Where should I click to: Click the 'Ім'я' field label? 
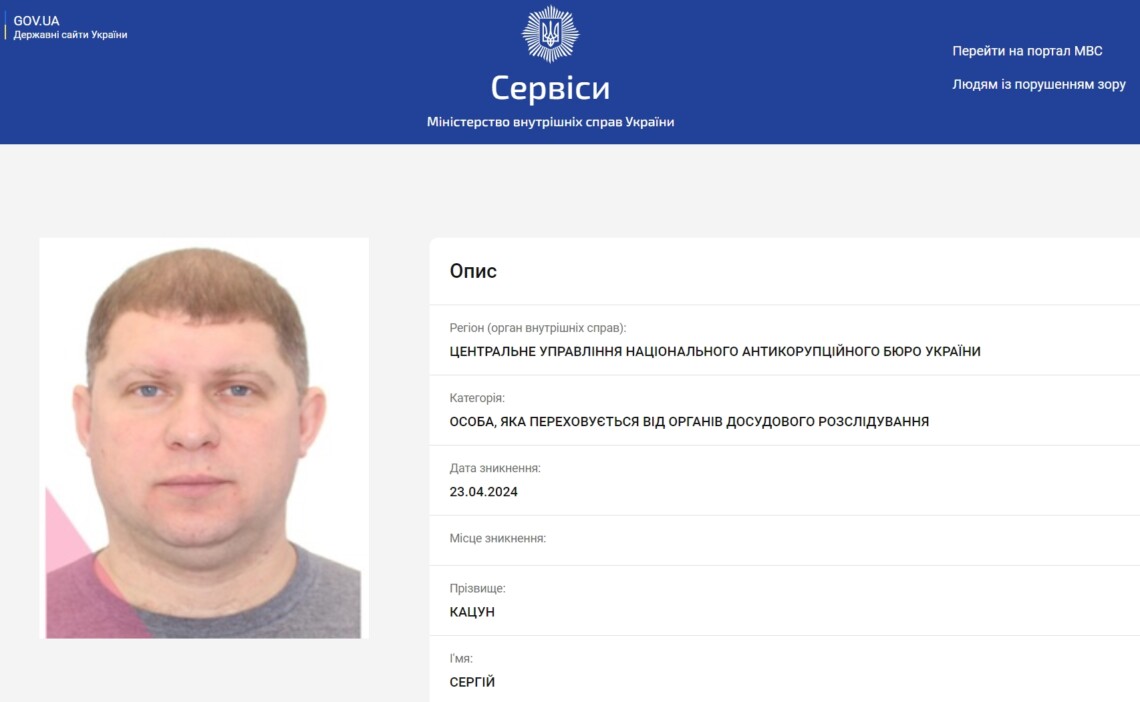coord(461,658)
